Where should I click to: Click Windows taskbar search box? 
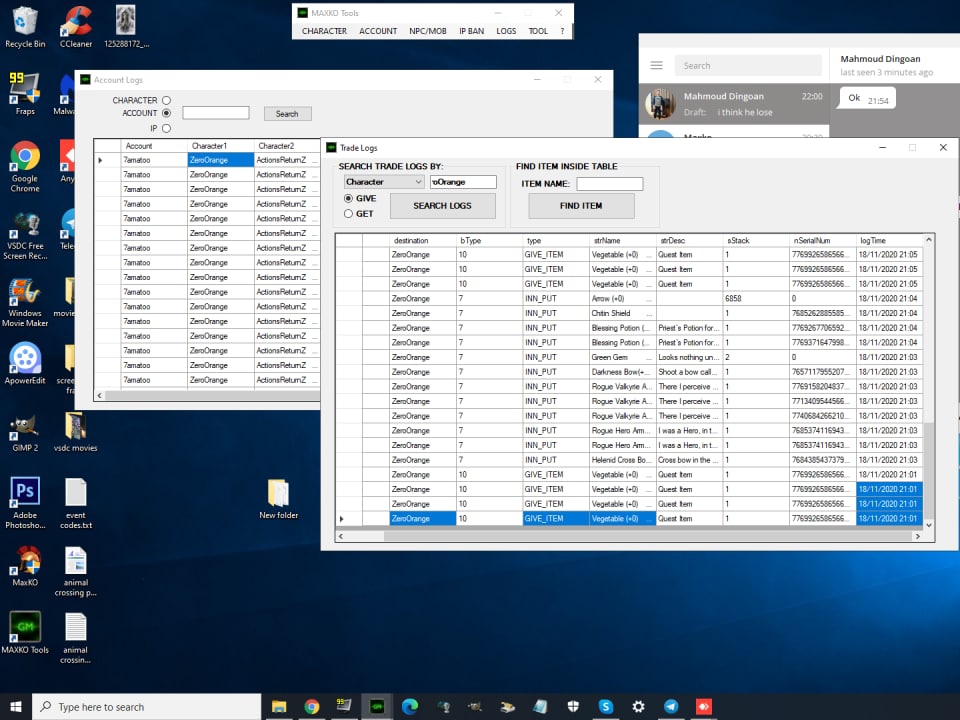click(146, 707)
